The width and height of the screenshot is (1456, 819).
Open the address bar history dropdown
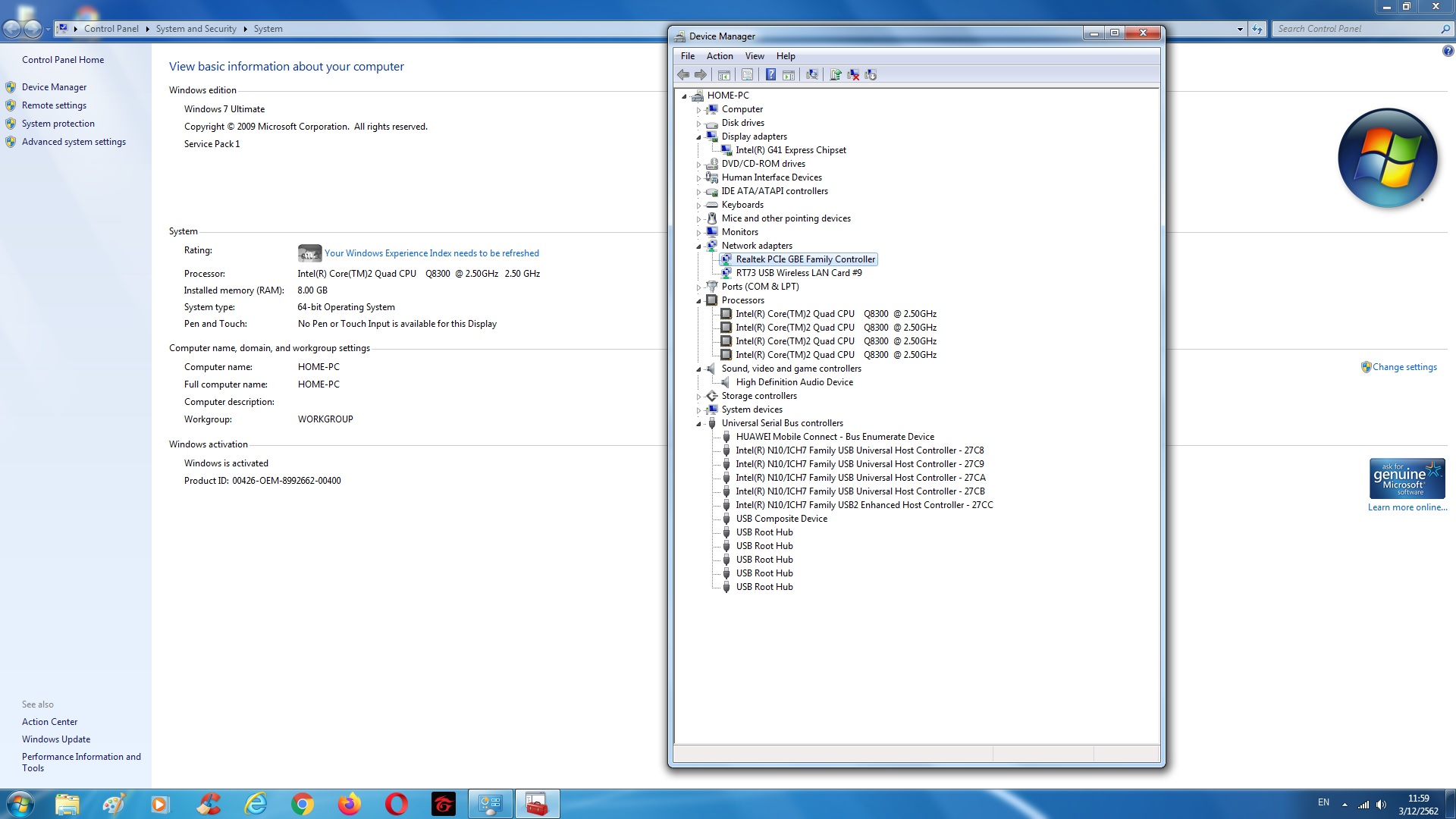tap(1240, 29)
